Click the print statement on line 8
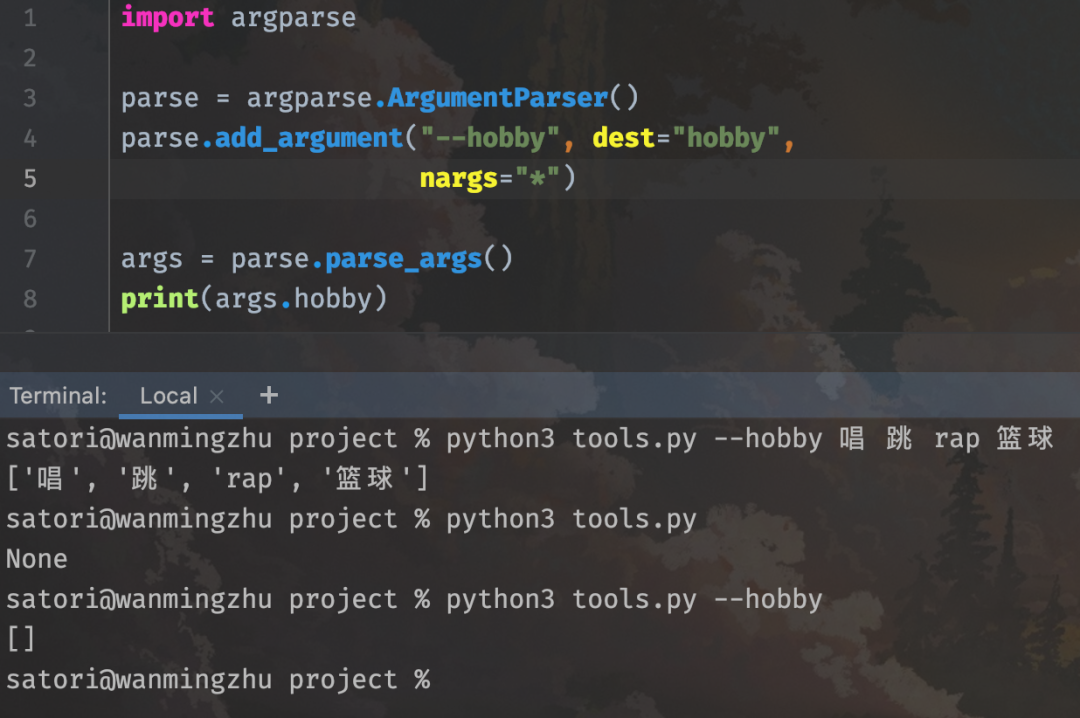Image resolution: width=1080 pixels, height=718 pixels. coord(159,297)
